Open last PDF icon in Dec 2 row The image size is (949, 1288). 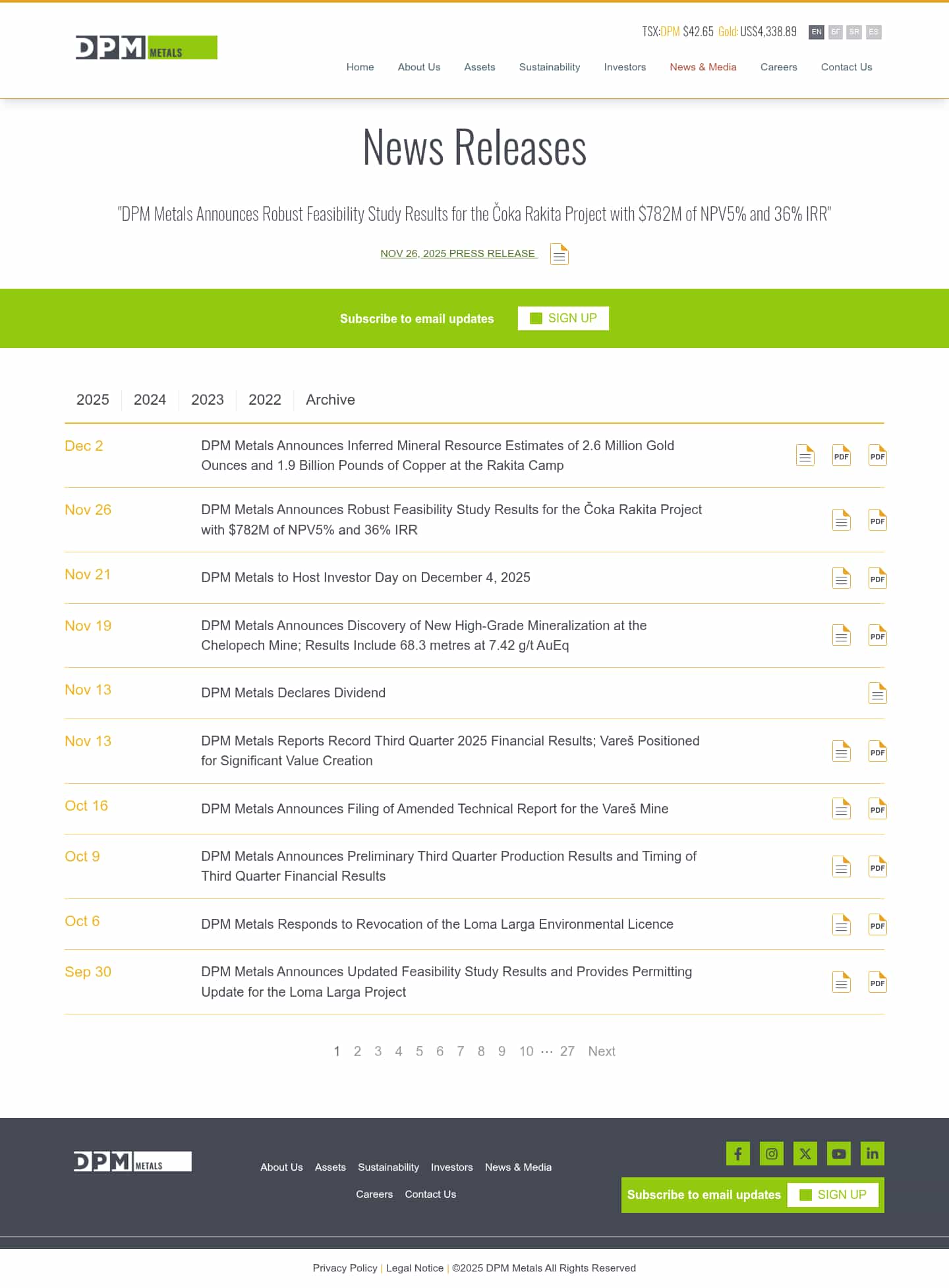coord(878,455)
